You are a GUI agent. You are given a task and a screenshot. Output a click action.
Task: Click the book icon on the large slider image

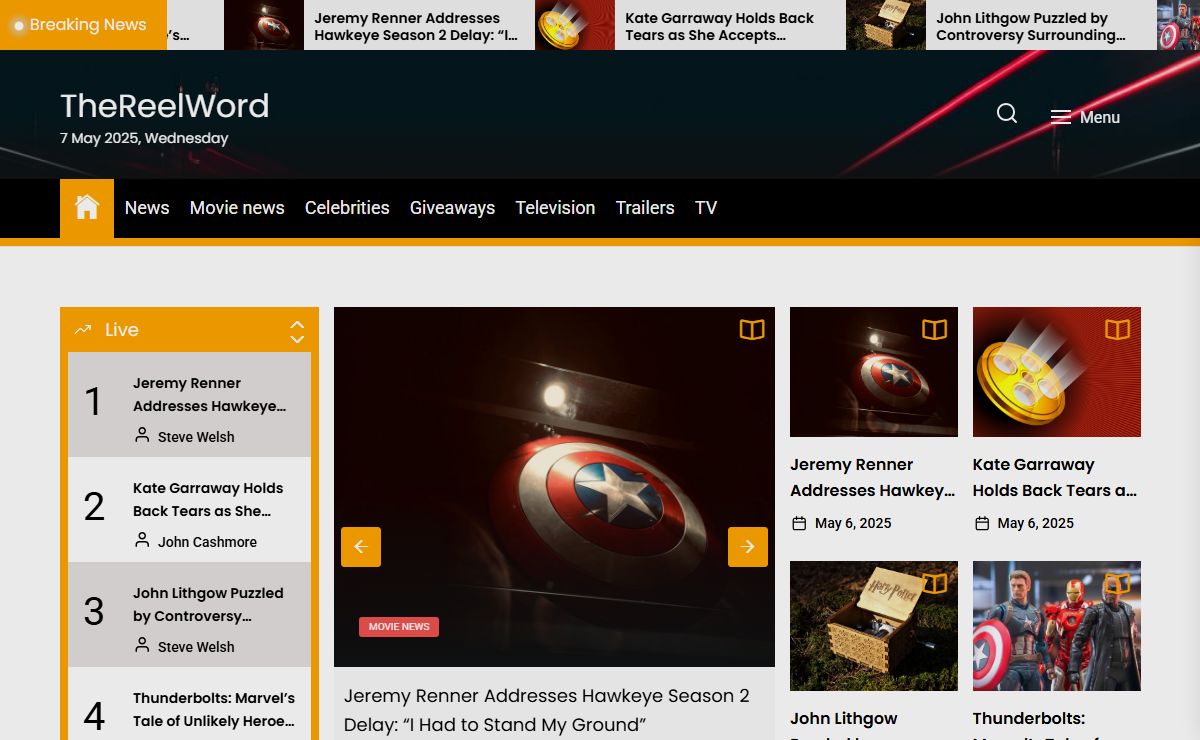752,330
